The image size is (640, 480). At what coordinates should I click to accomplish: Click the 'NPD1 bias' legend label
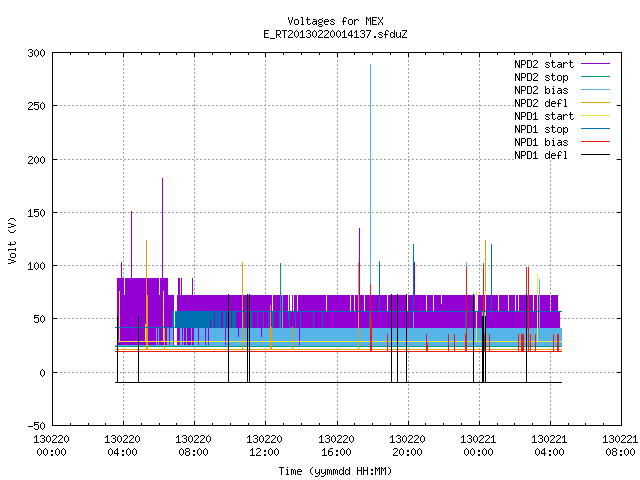(541, 142)
